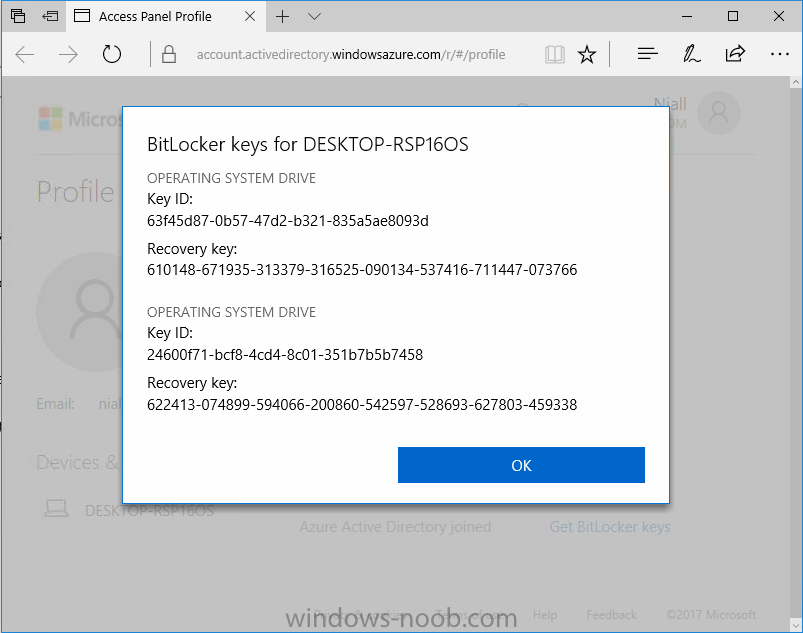
Task: Share this page icon
Action: 735,54
